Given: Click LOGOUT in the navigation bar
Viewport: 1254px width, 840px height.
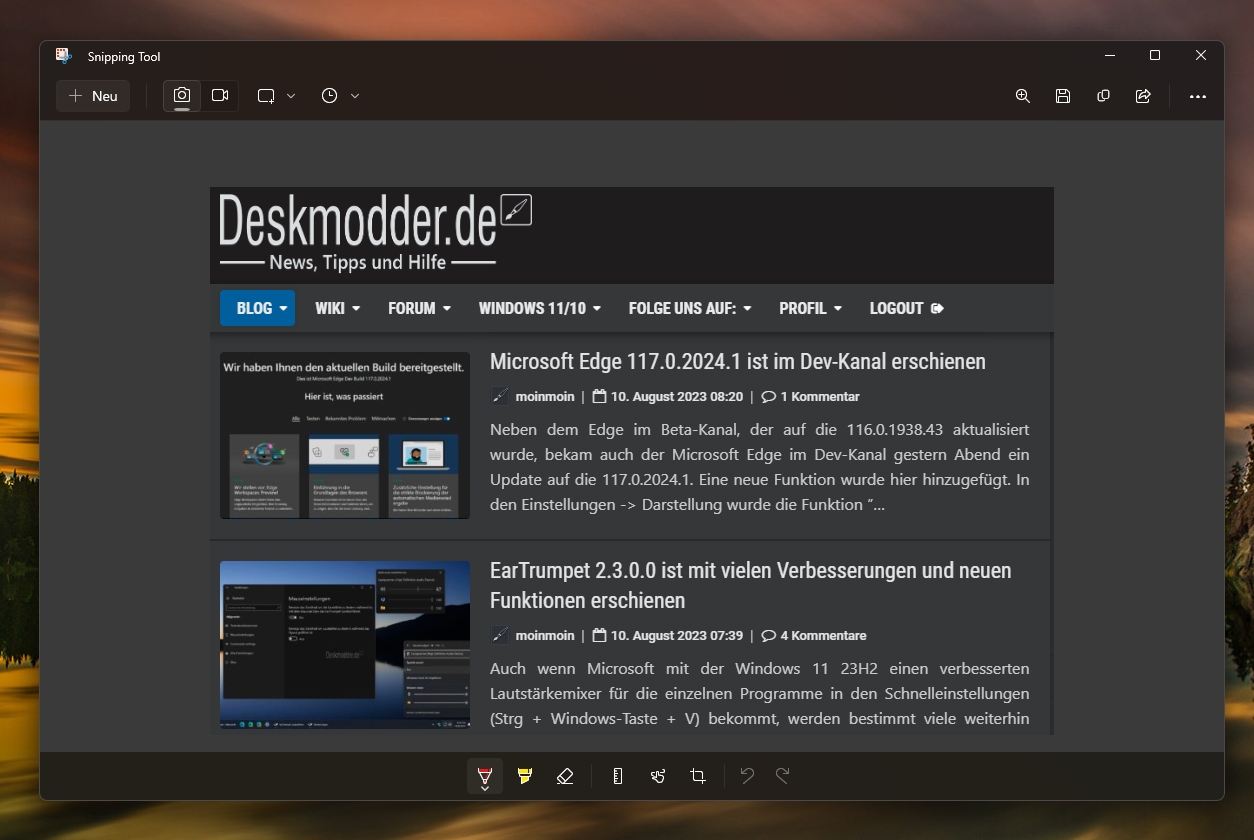Looking at the screenshot, I should [906, 308].
